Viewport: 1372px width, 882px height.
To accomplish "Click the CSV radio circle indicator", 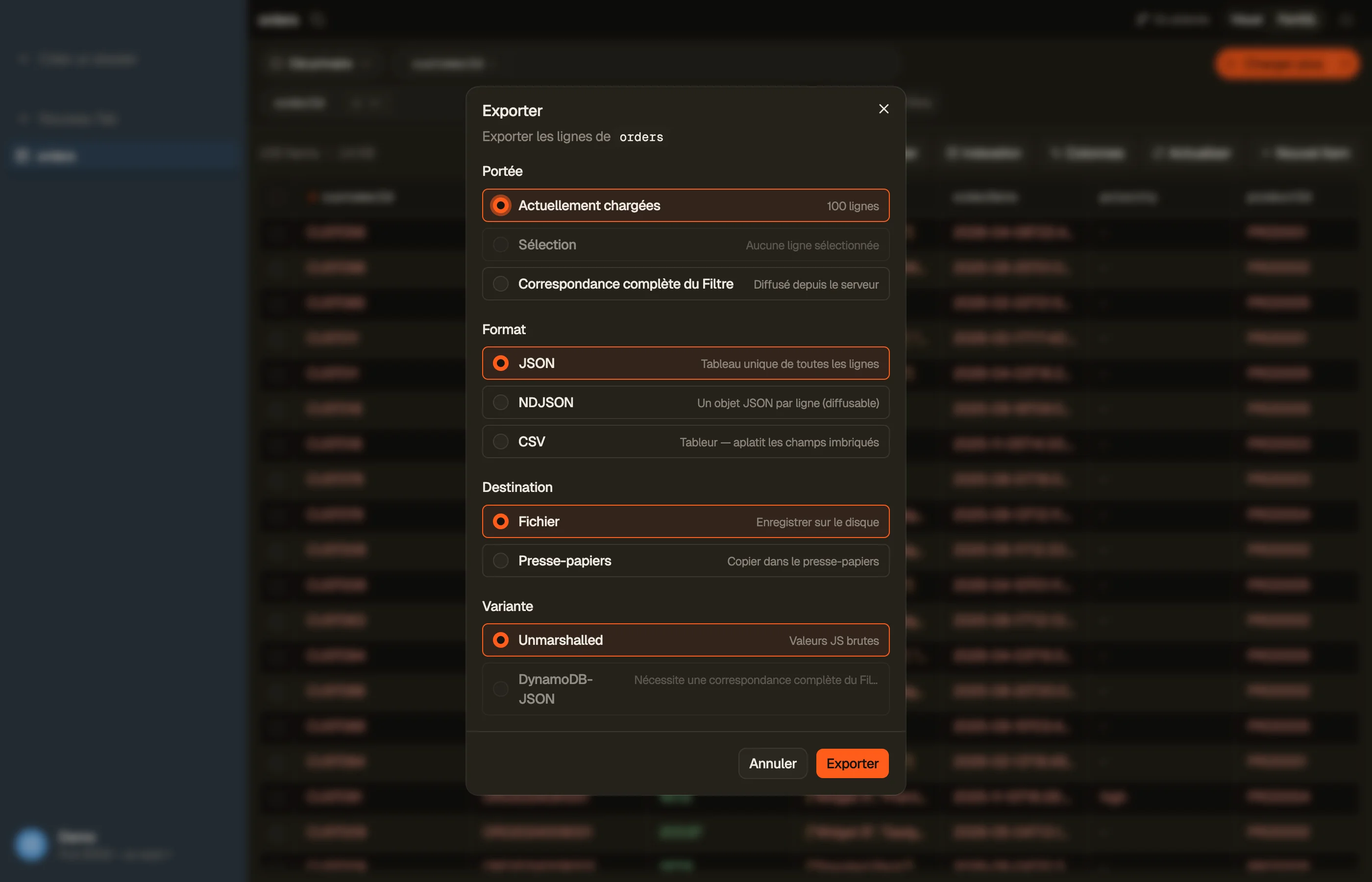I will pyautogui.click(x=500, y=441).
